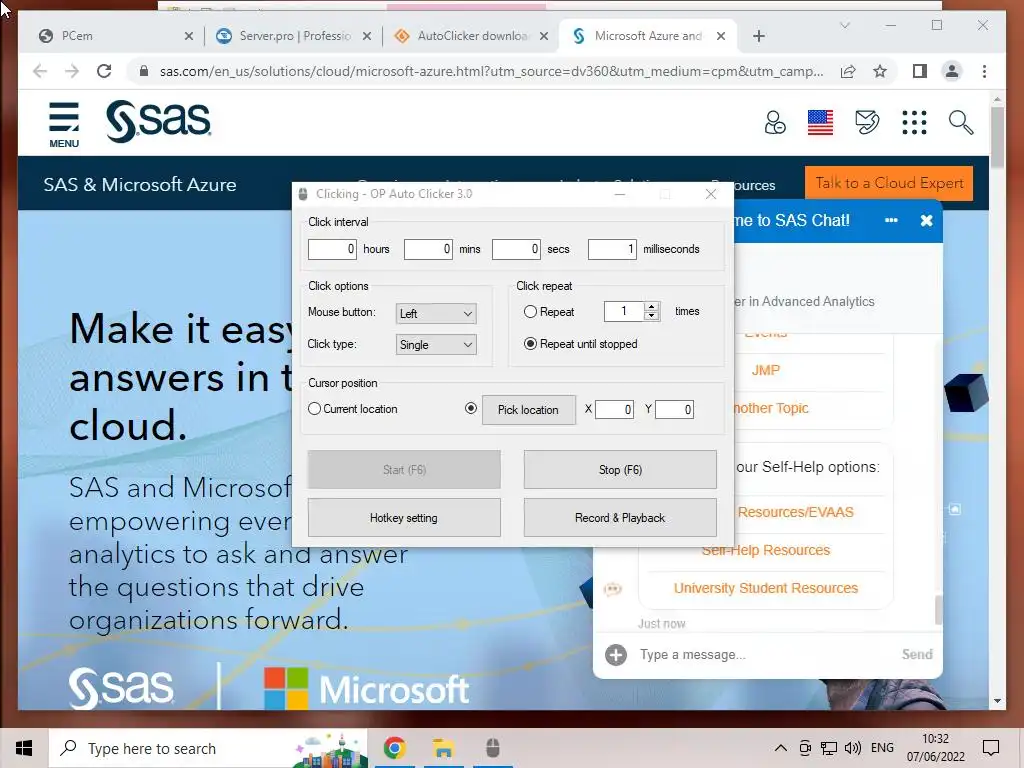
Task: Open Windows Start menu
Action: point(24,748)
